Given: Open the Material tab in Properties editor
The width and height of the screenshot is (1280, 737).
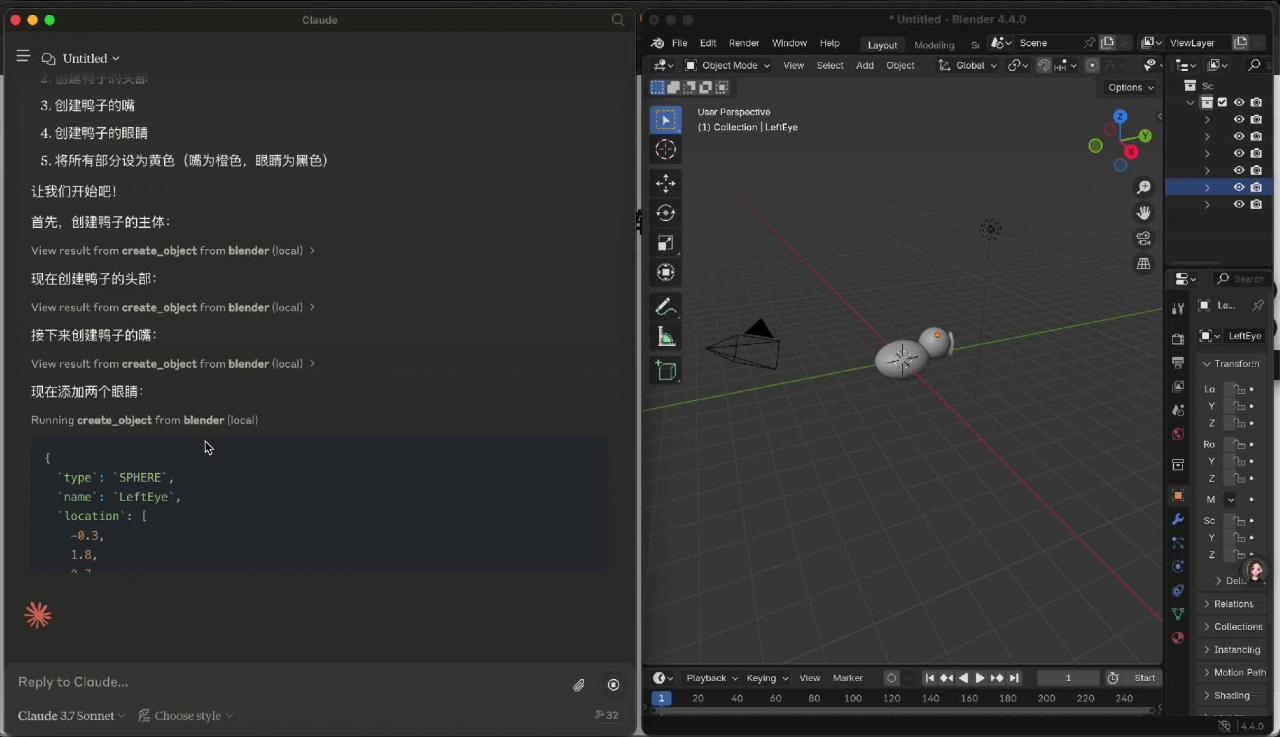Looking at the screenshot, I should (x=1178, y=638).
